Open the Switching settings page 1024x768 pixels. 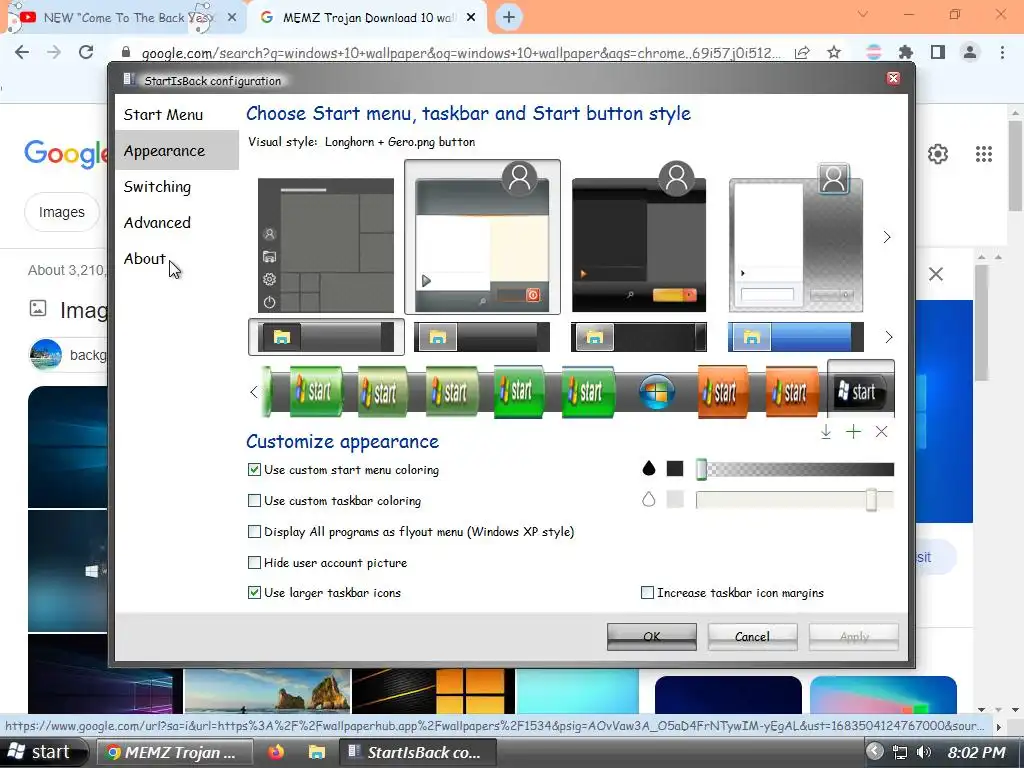coord(157,187)
